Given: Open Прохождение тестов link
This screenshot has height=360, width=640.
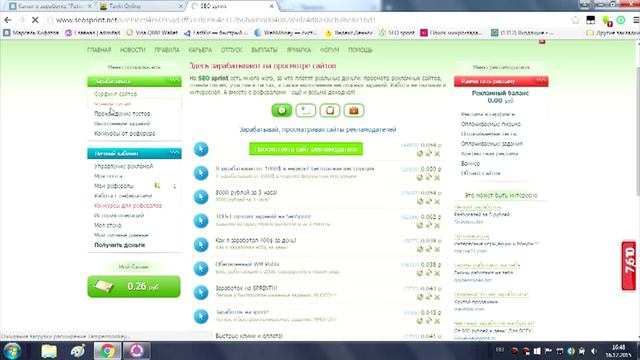Looking at the screenshot, I should coord(122,113).
